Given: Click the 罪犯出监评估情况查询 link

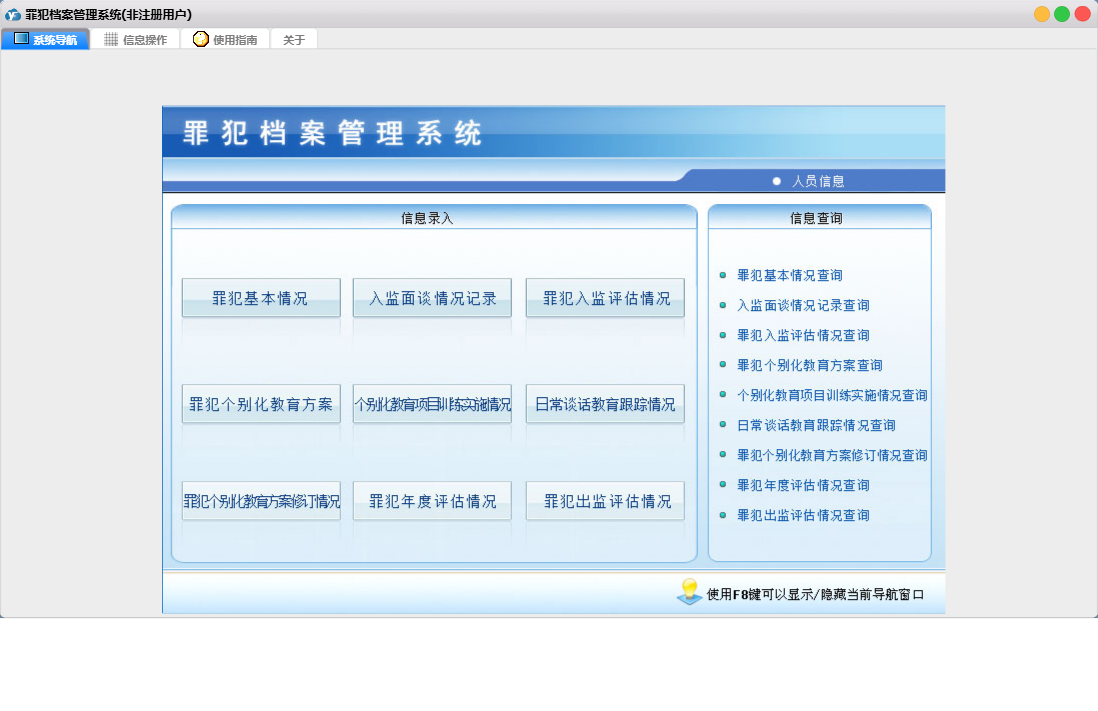Looking at the screenshot, I should pos(803,515).
